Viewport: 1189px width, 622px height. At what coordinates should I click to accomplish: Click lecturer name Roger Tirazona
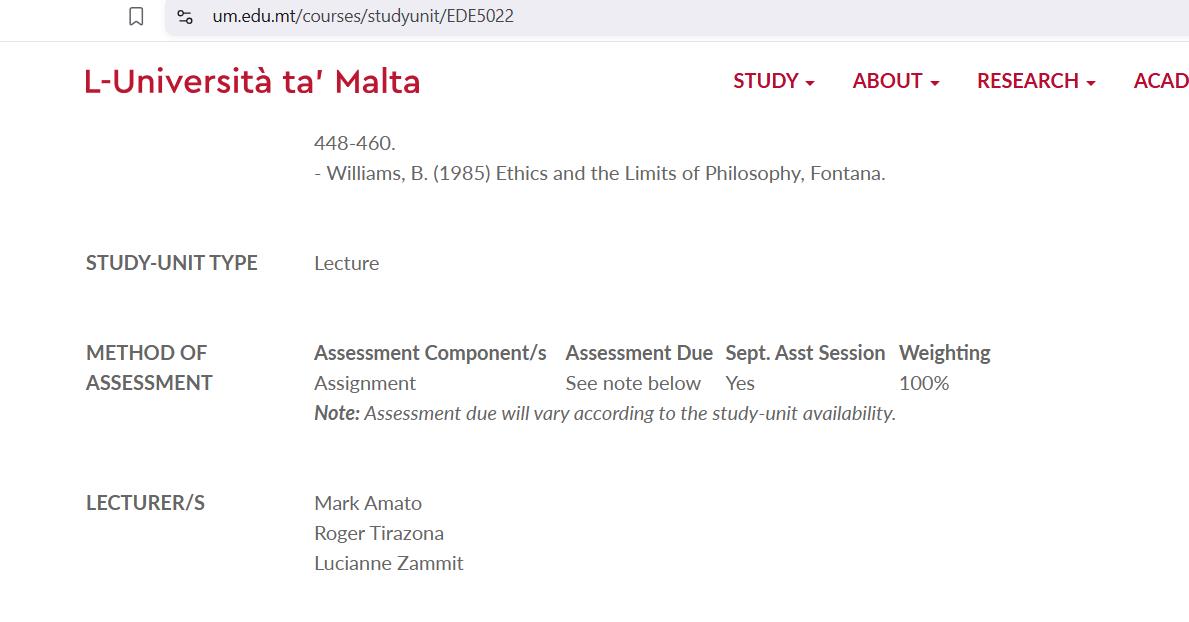click(x=379, y=533)
